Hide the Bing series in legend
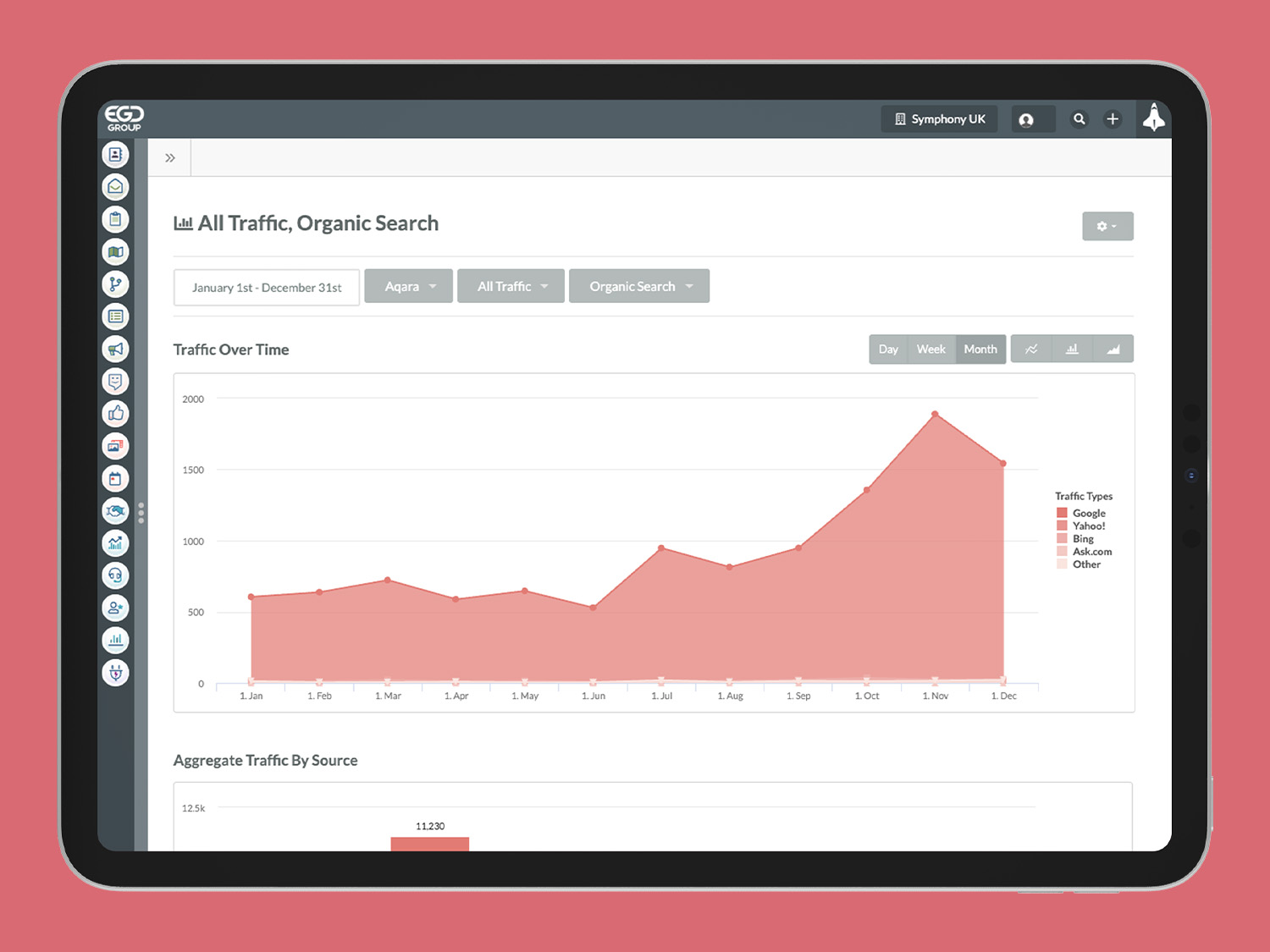1270x952 pixels. click(x=1082, y=538)
